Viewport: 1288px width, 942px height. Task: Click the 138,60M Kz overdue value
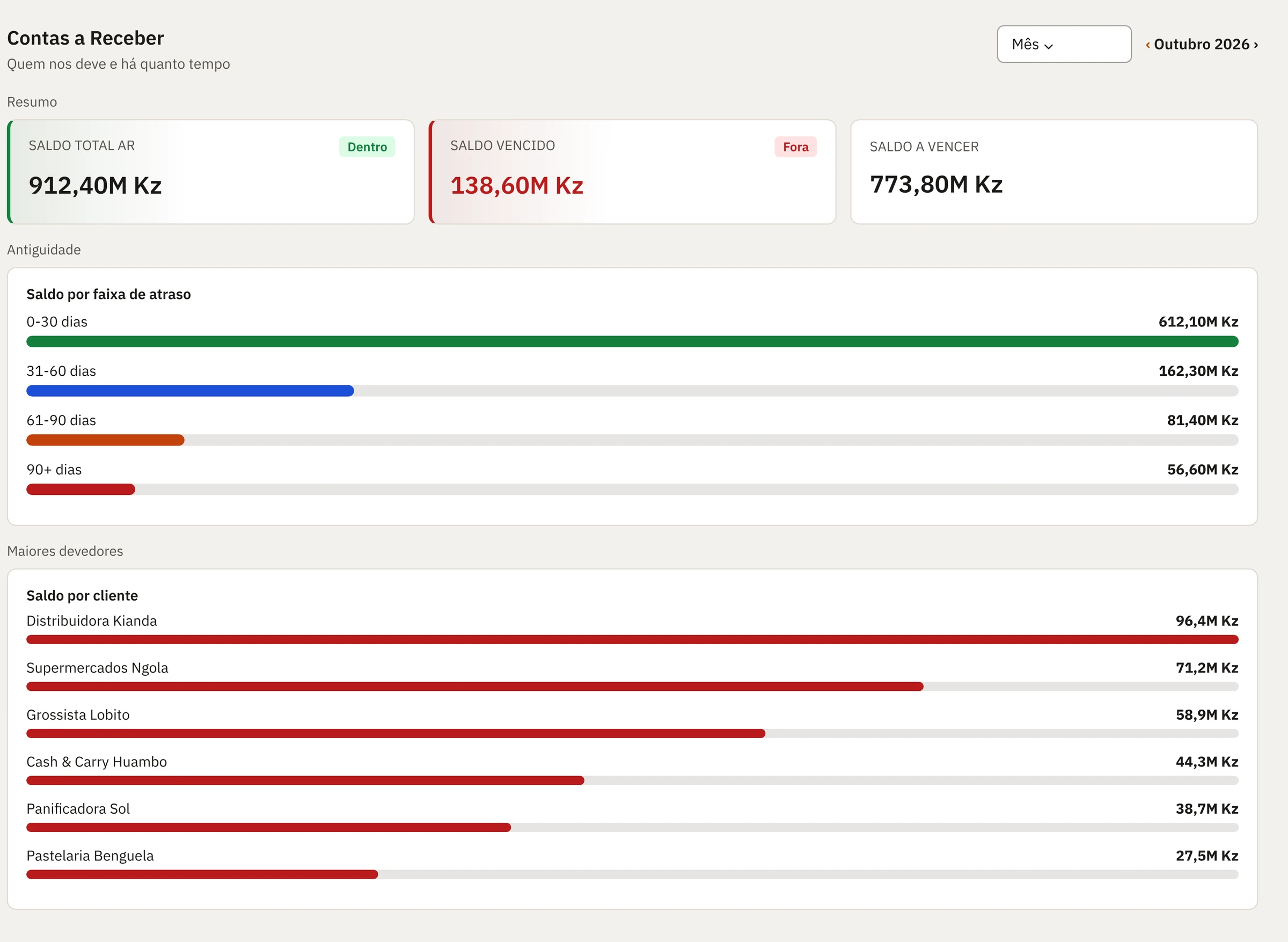pyautogui.click(x=517, y=185)
